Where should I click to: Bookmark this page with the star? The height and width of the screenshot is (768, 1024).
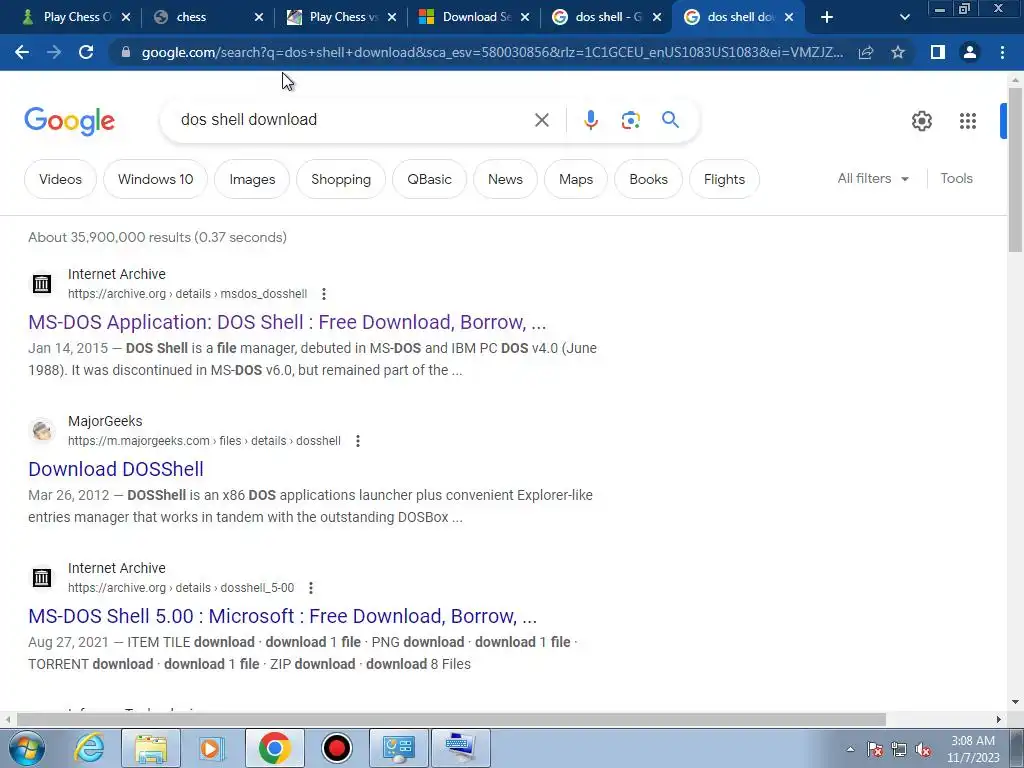tap(898, 52)
